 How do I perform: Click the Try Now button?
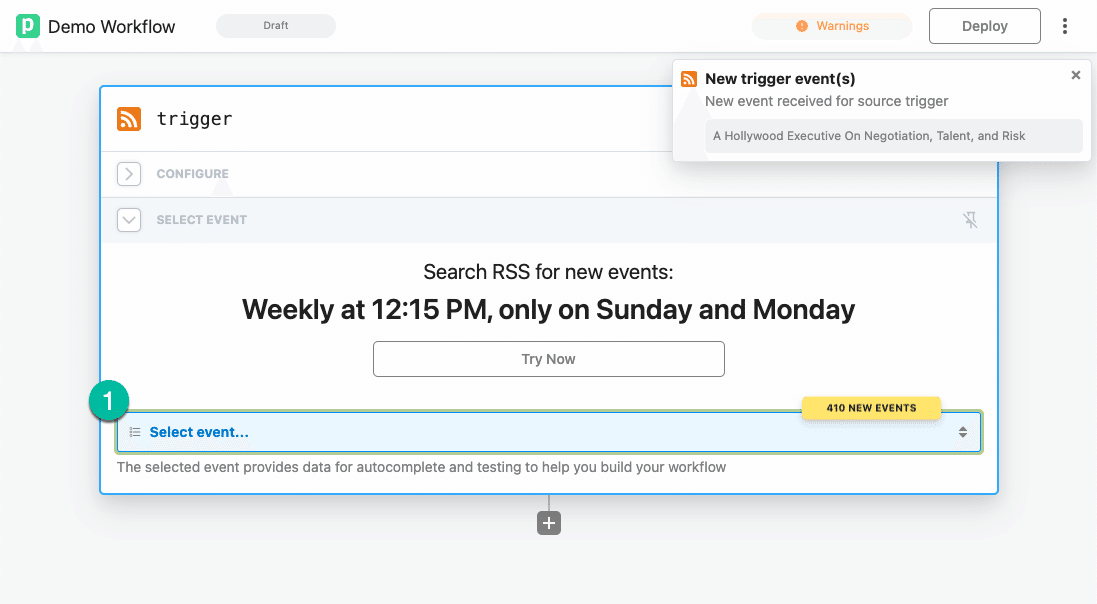point(549,359)
